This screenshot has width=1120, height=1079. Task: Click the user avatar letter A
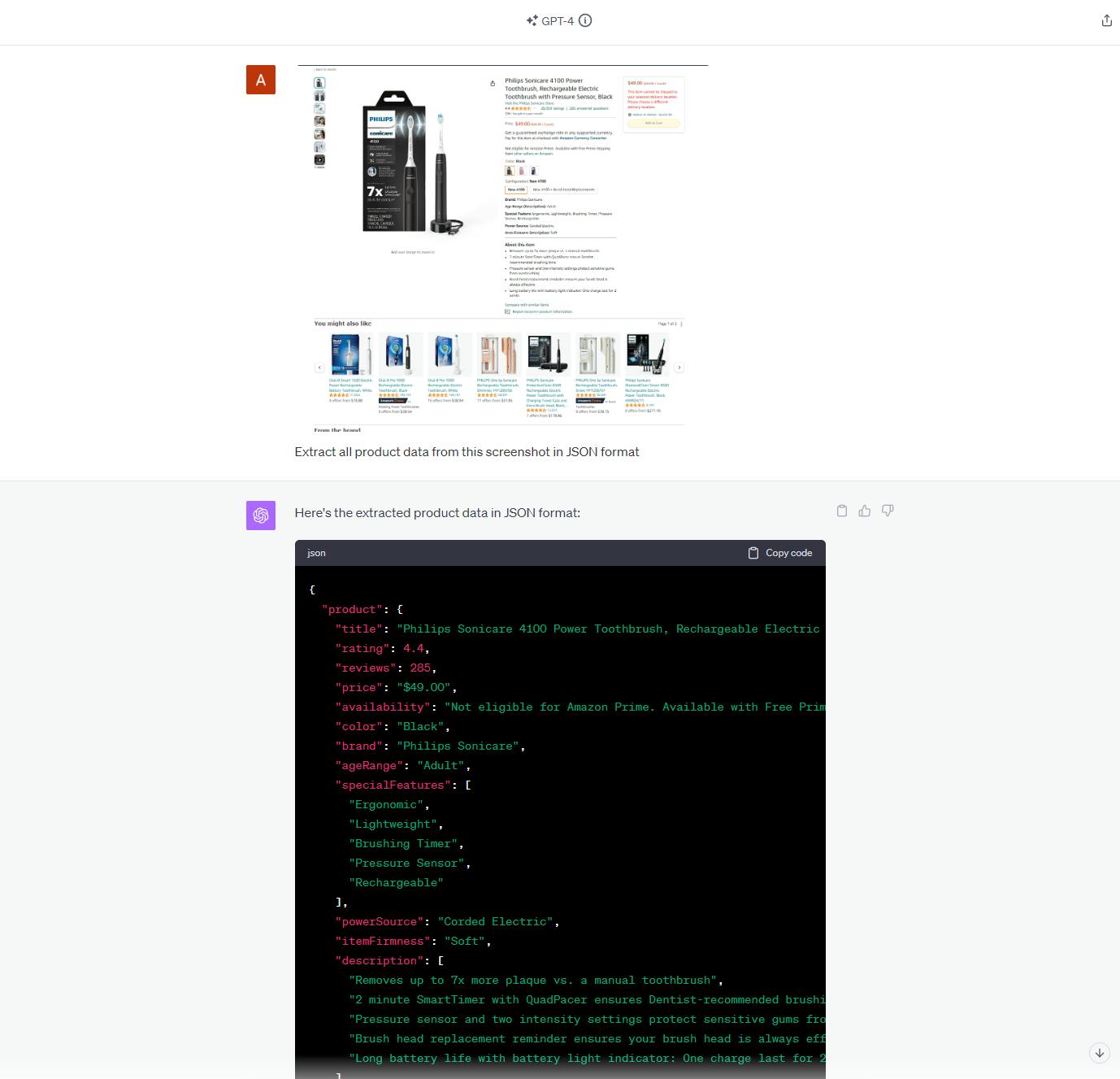pyautogui.click(x=261, y=80)
